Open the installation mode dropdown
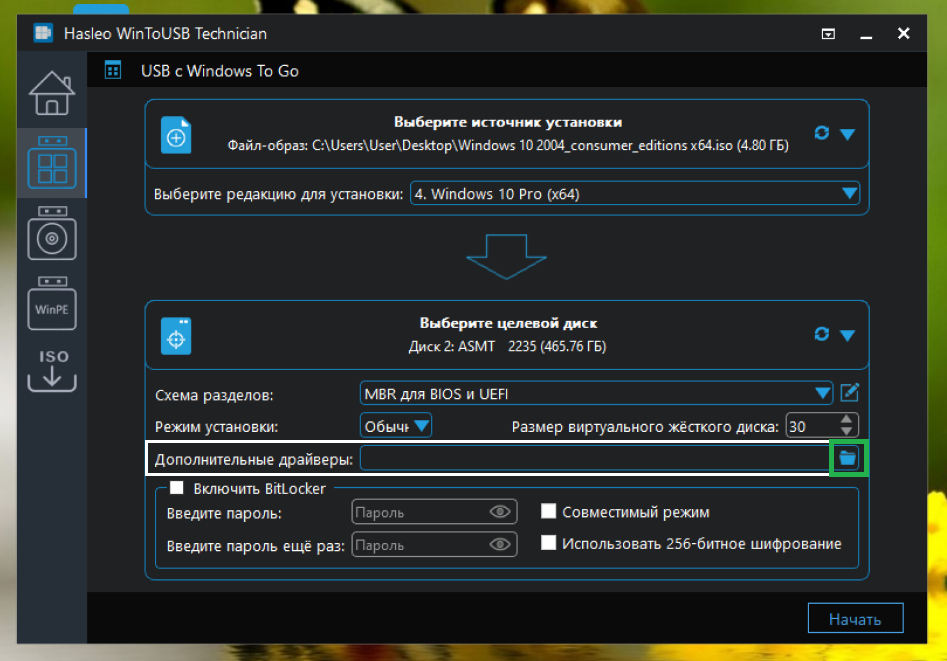Screen dimensions: 947x661 (x=420, y=424)
